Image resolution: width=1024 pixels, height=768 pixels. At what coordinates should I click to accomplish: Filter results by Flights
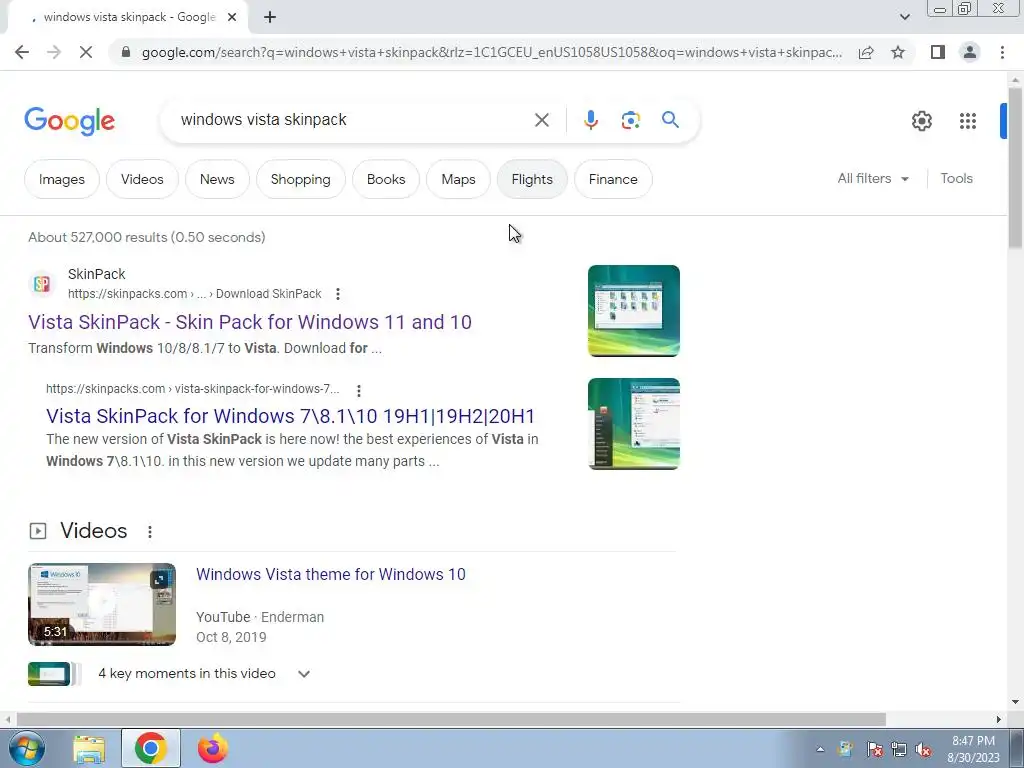click(532, 179)
